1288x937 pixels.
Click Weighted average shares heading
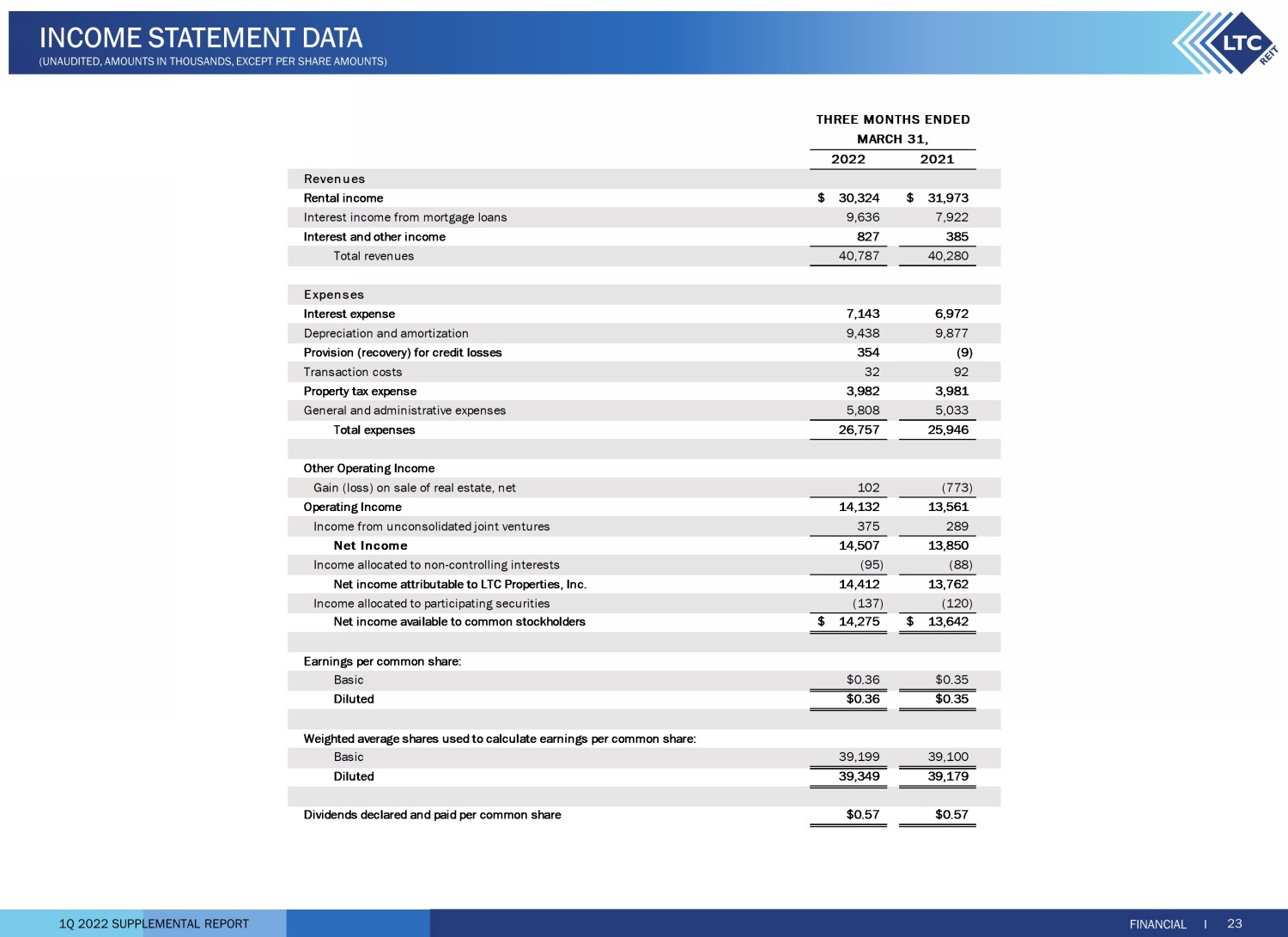point(500,739)
